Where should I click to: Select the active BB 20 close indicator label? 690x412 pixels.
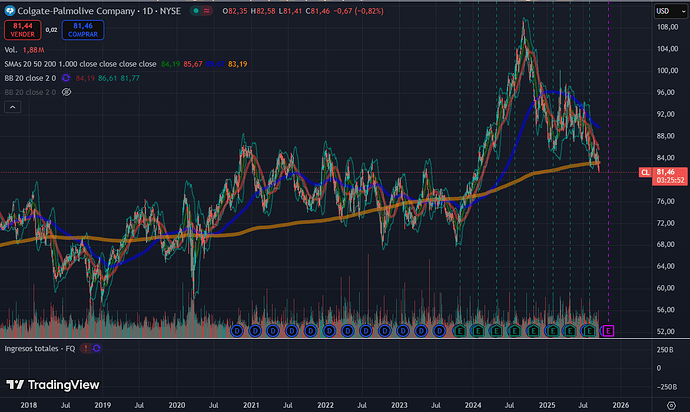32,76
